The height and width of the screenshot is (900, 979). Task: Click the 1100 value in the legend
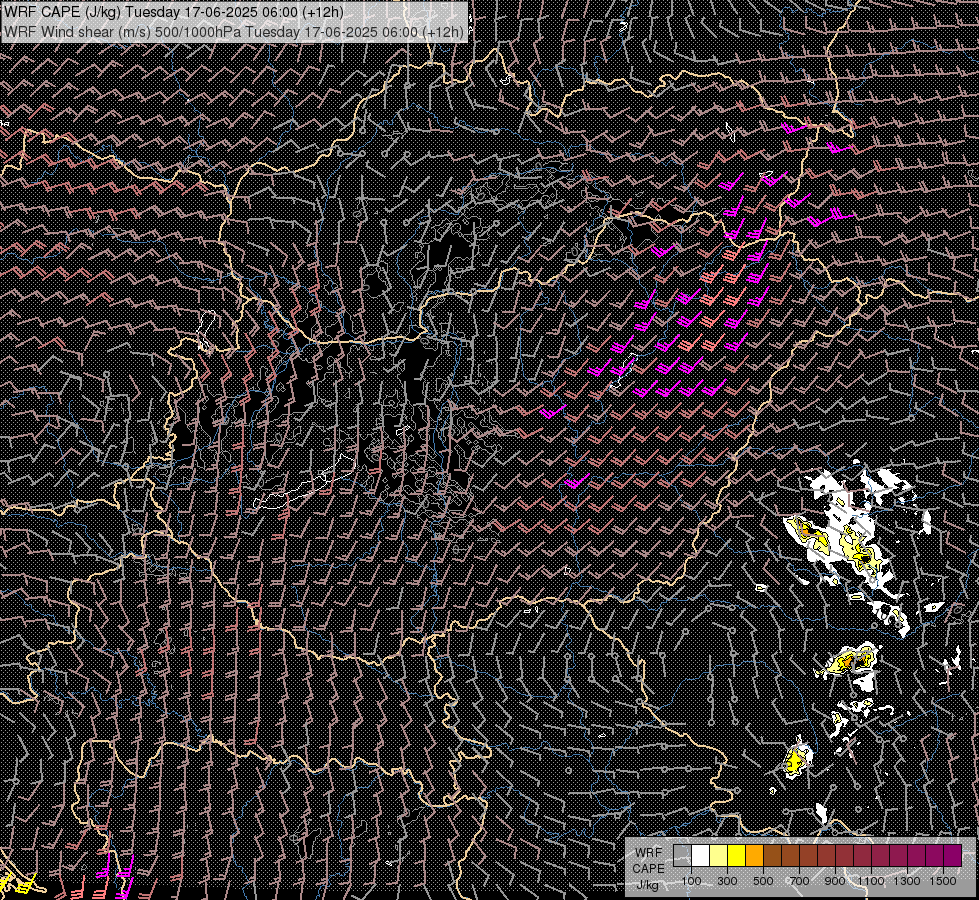point(871,881)
